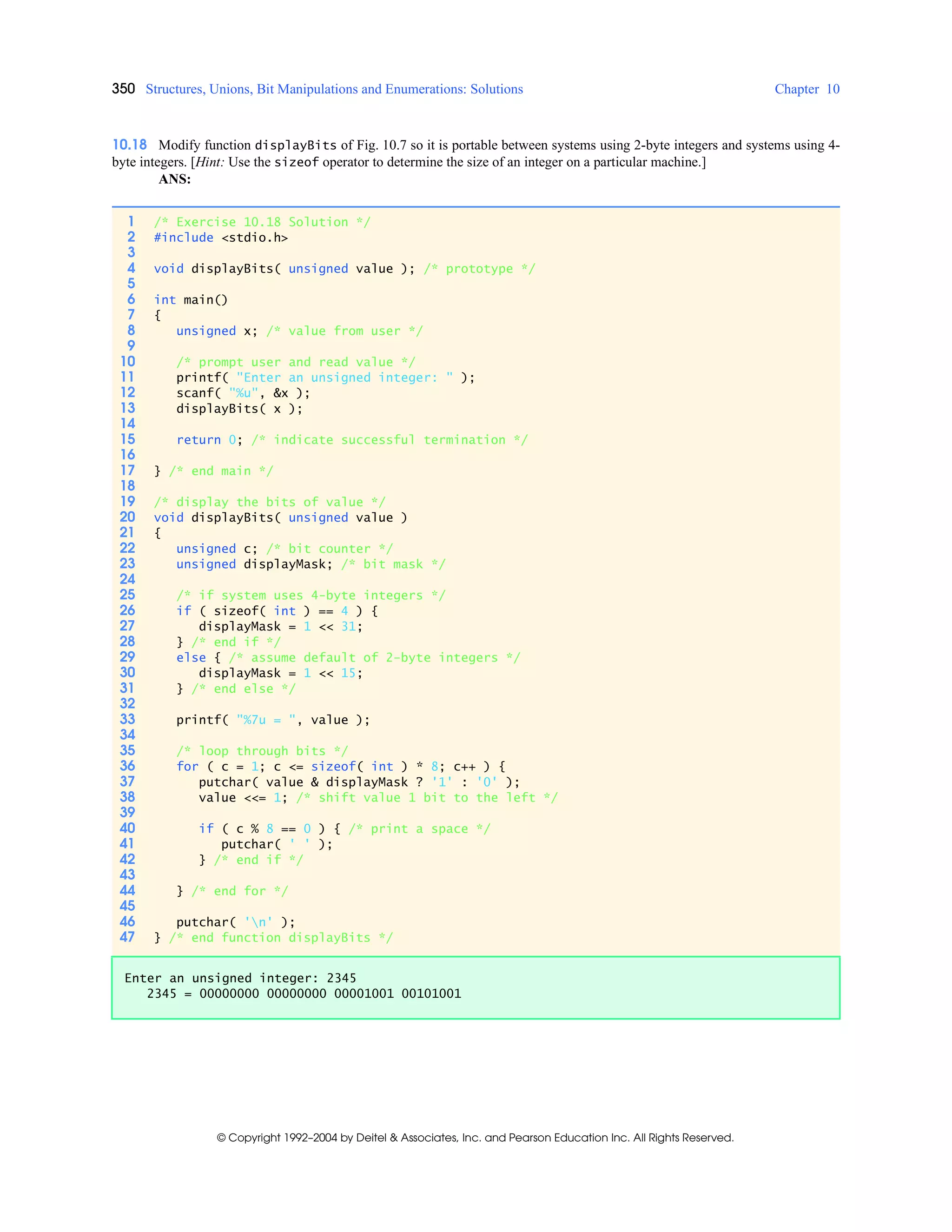This screenshot has height=1232, width=952.
Task: Click the 'Chapter 10' header text
Action: click(807, 89)
